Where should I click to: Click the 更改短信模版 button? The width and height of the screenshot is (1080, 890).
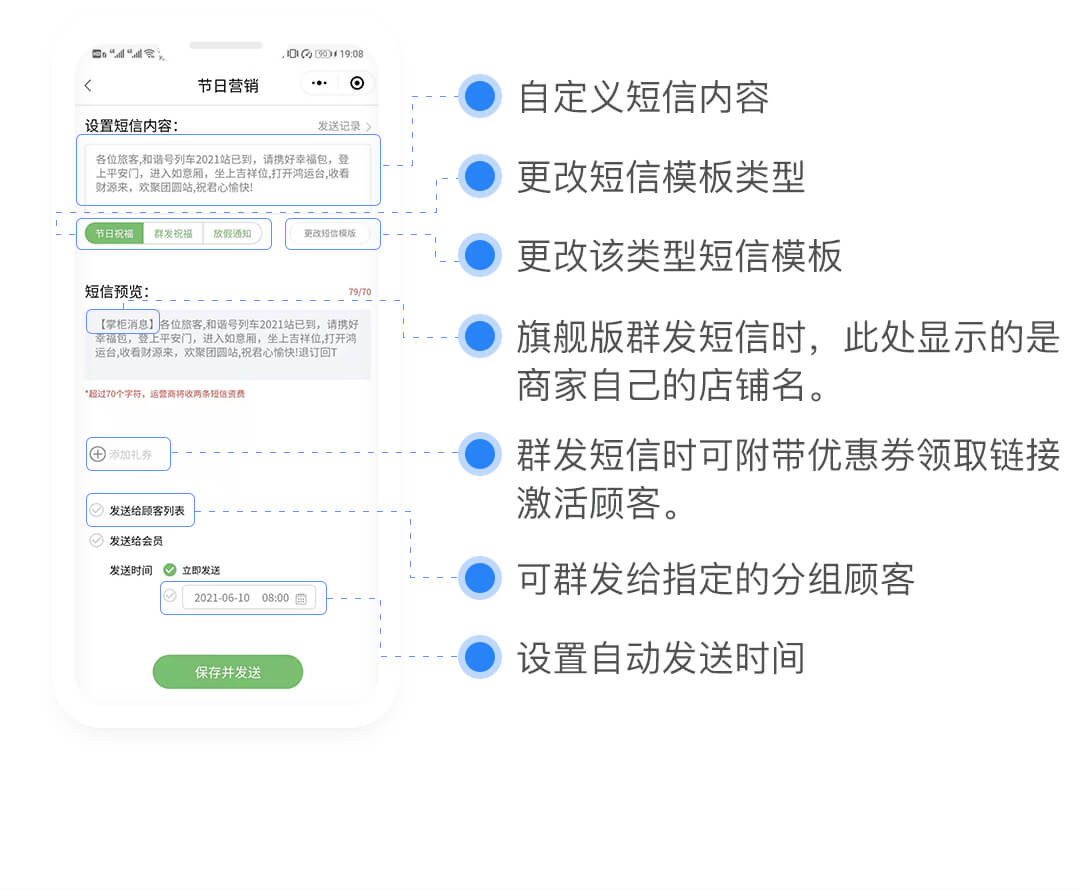(330, 234)
